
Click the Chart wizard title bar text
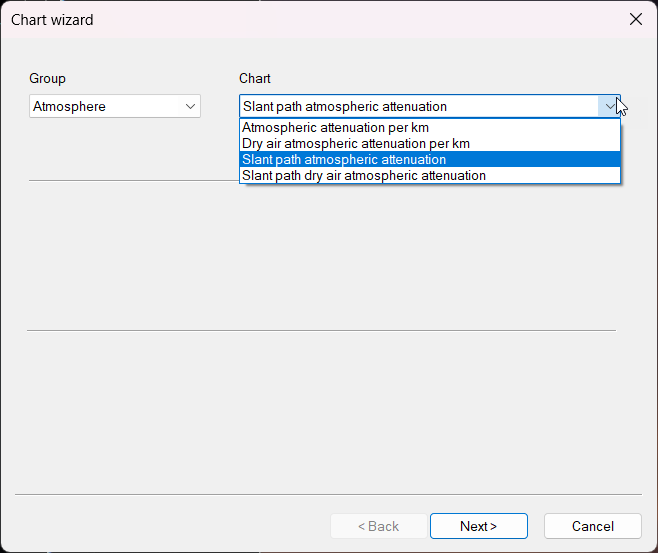tap(52, 19)
